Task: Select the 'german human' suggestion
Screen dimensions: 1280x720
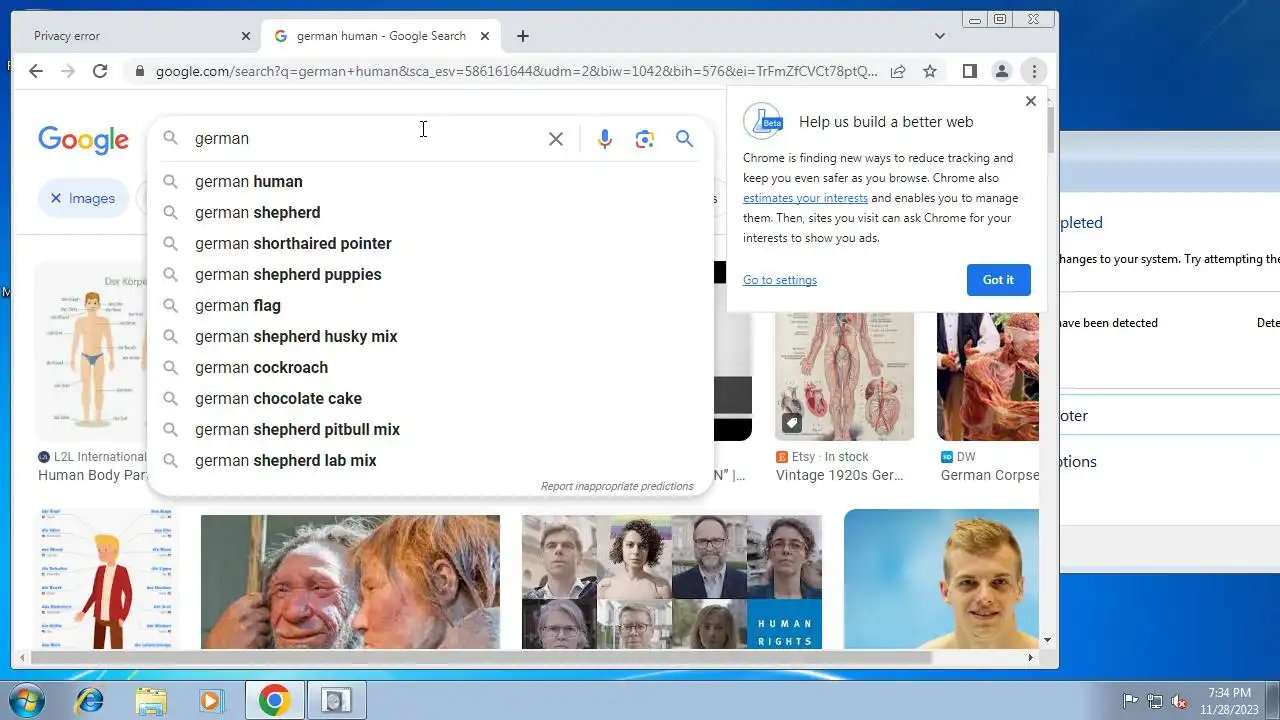Action: click(x=430, y=181)
